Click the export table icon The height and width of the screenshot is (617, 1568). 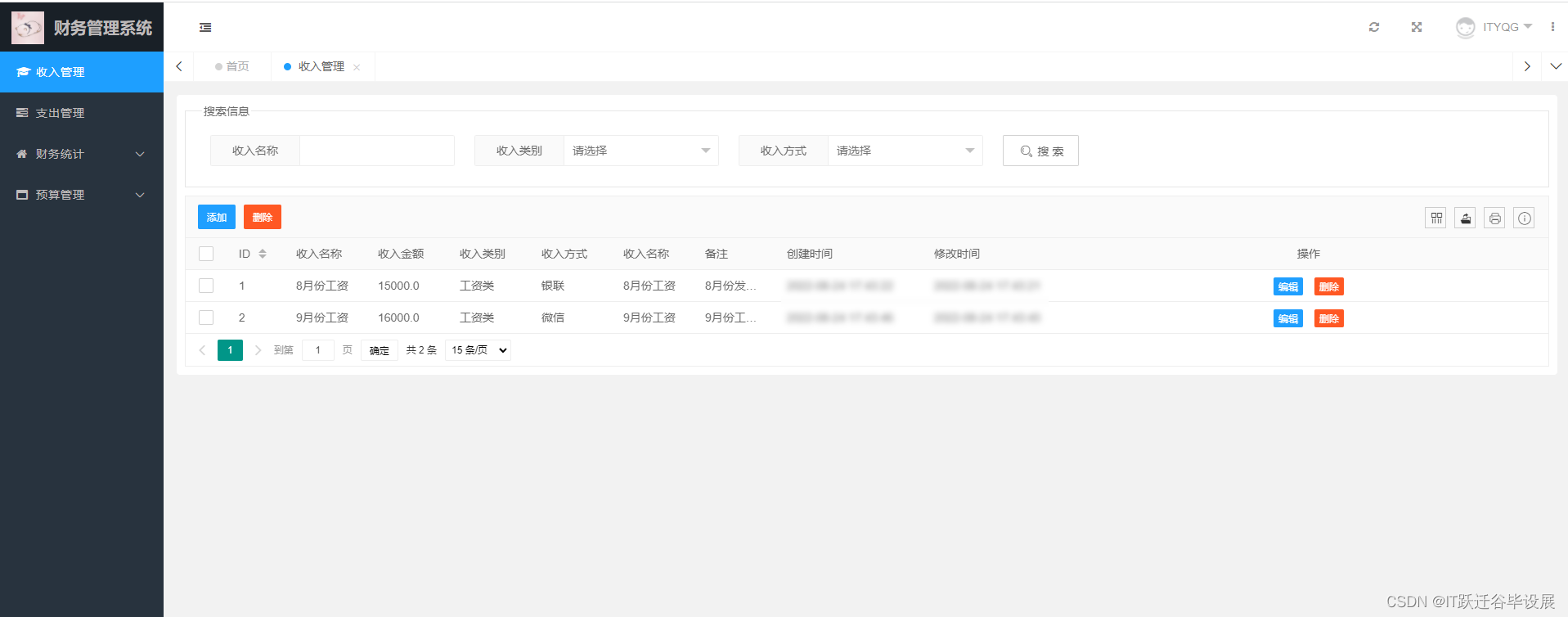[1466, 218]
